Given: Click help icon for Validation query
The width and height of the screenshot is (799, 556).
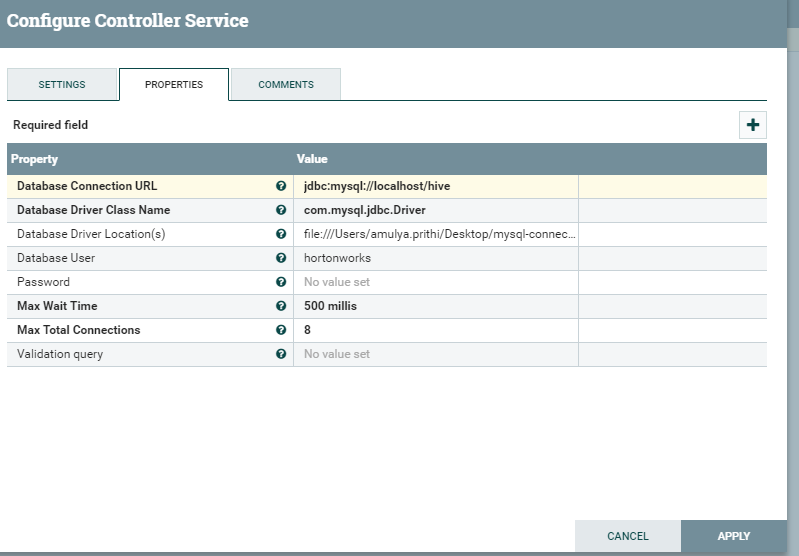Looking at the screenshot, I should tap(281, 354).
